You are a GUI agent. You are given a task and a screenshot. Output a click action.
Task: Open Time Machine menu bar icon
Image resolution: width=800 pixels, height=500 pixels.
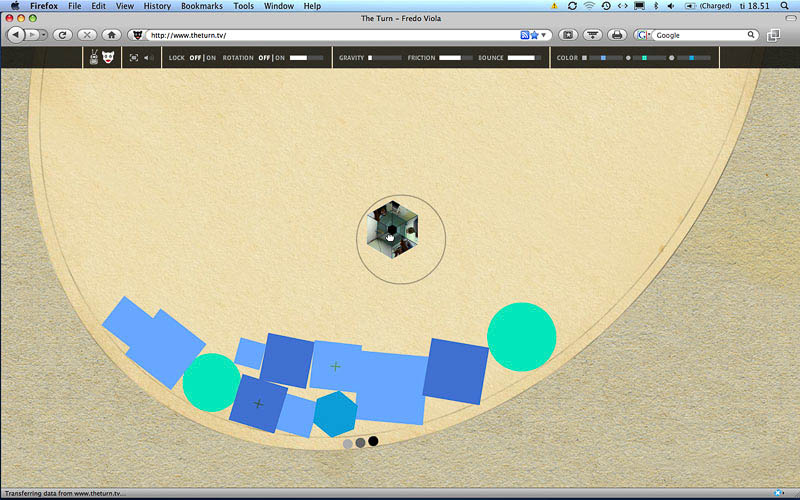point(606,6)
